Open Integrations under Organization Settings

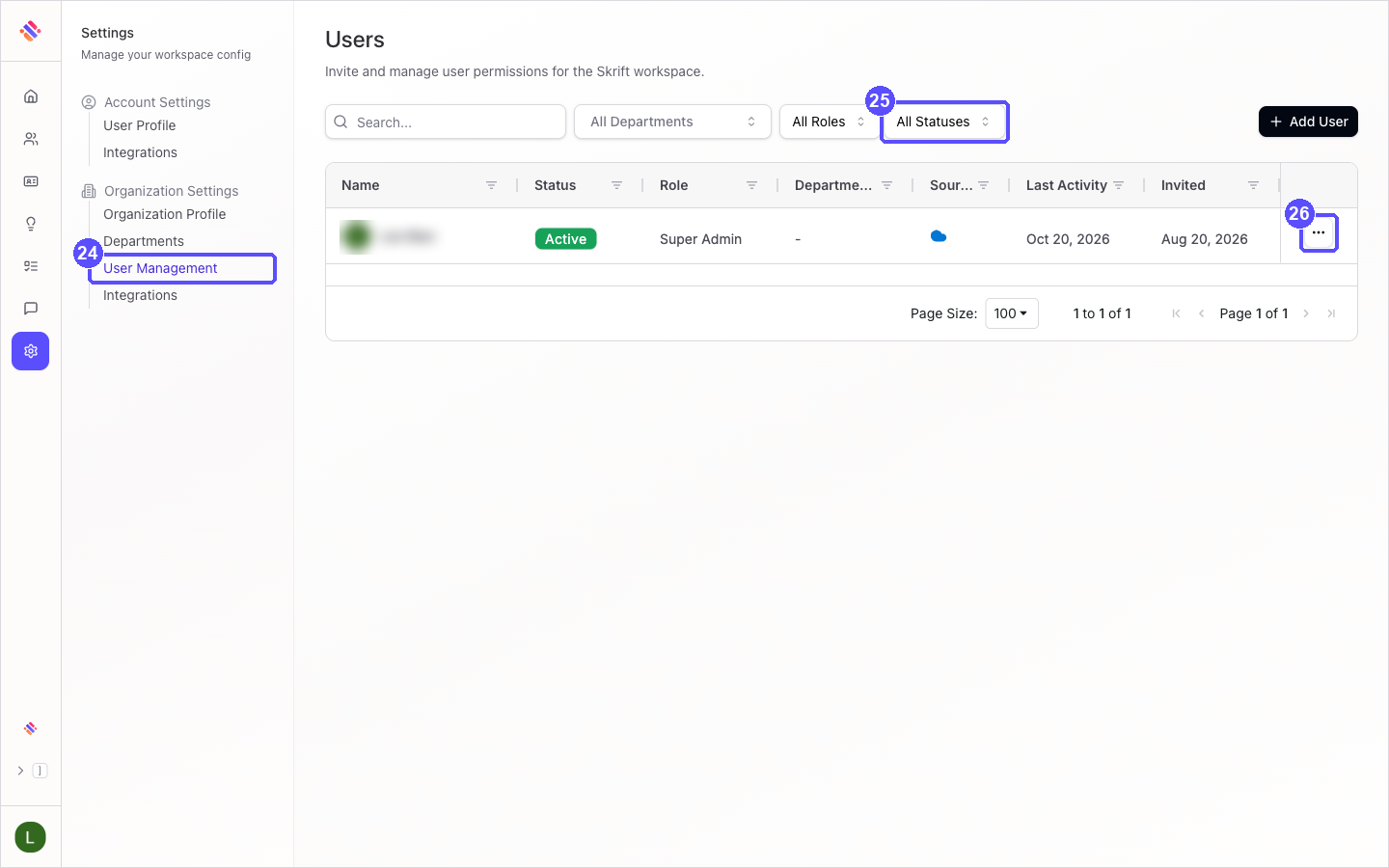tap(140, 295)
